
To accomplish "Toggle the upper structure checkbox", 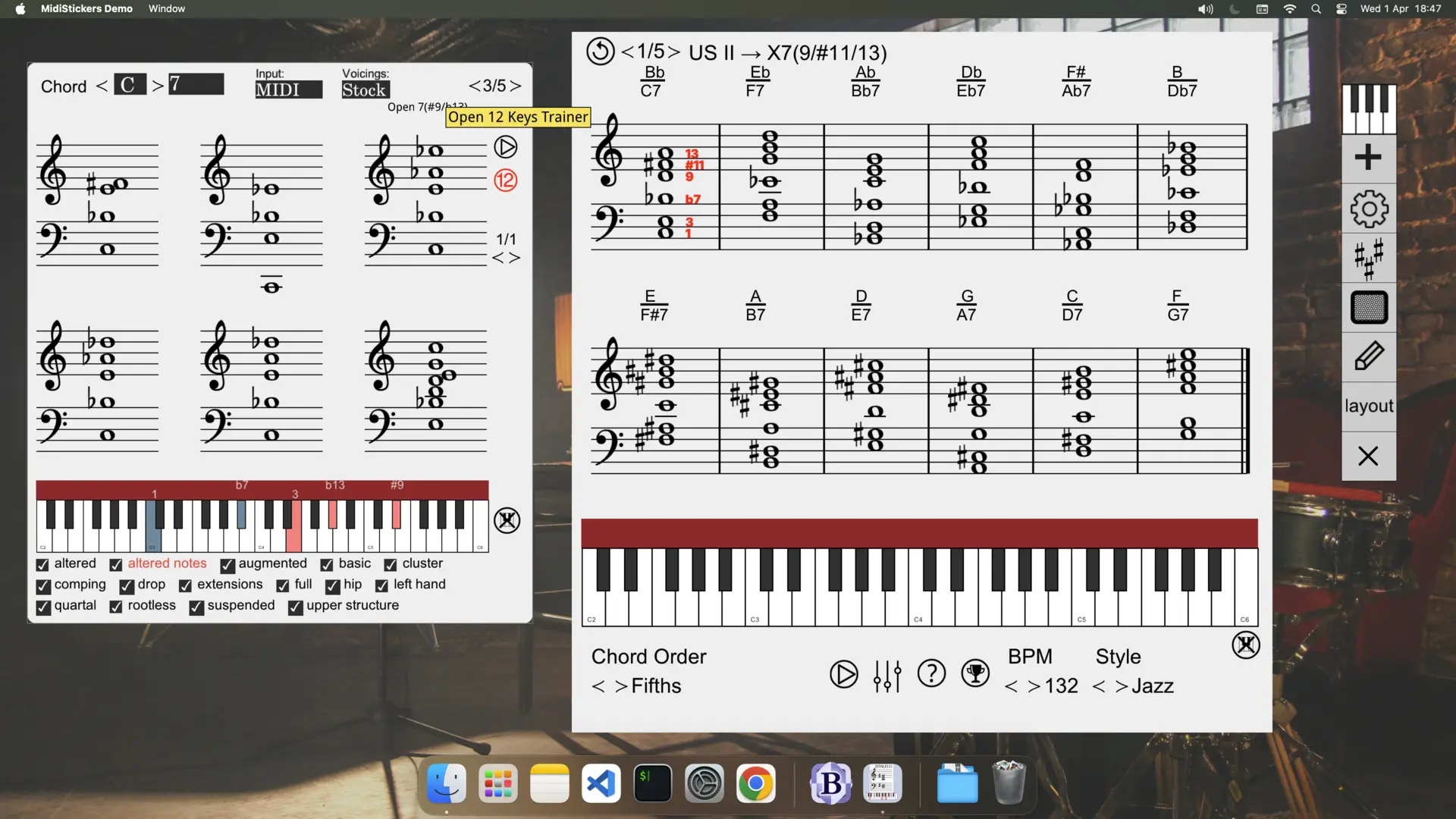I will coord(294,607).
